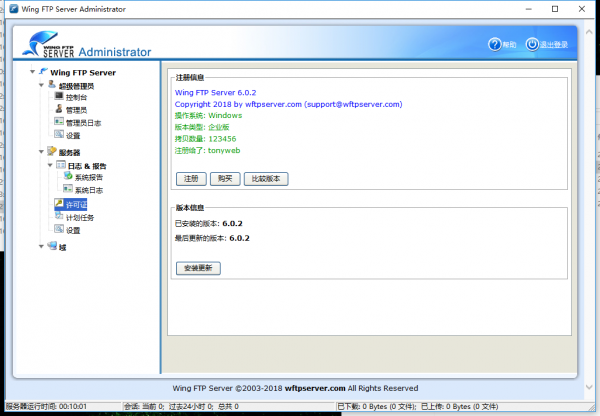Viewport: 600px width, 416px height.
Task: Click the 注册信息 group heading
Action: [190, 78]
